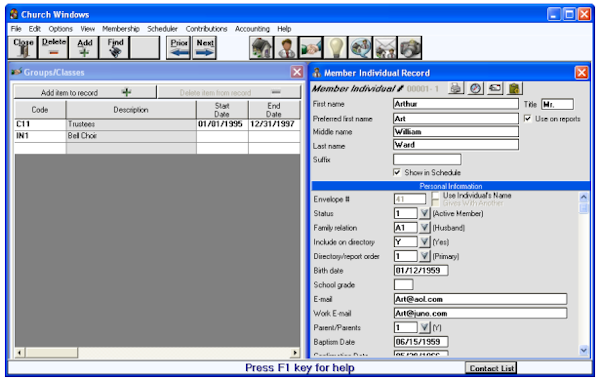Click the E-mail field containing Art@aol.com
Screen dimensions: 600x380
(x=480, y=299)
